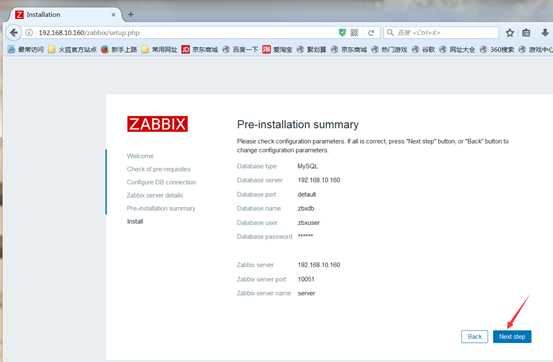Click the address bar showing 192.168.10.160
553x362 pixels.
pos(180,33)
